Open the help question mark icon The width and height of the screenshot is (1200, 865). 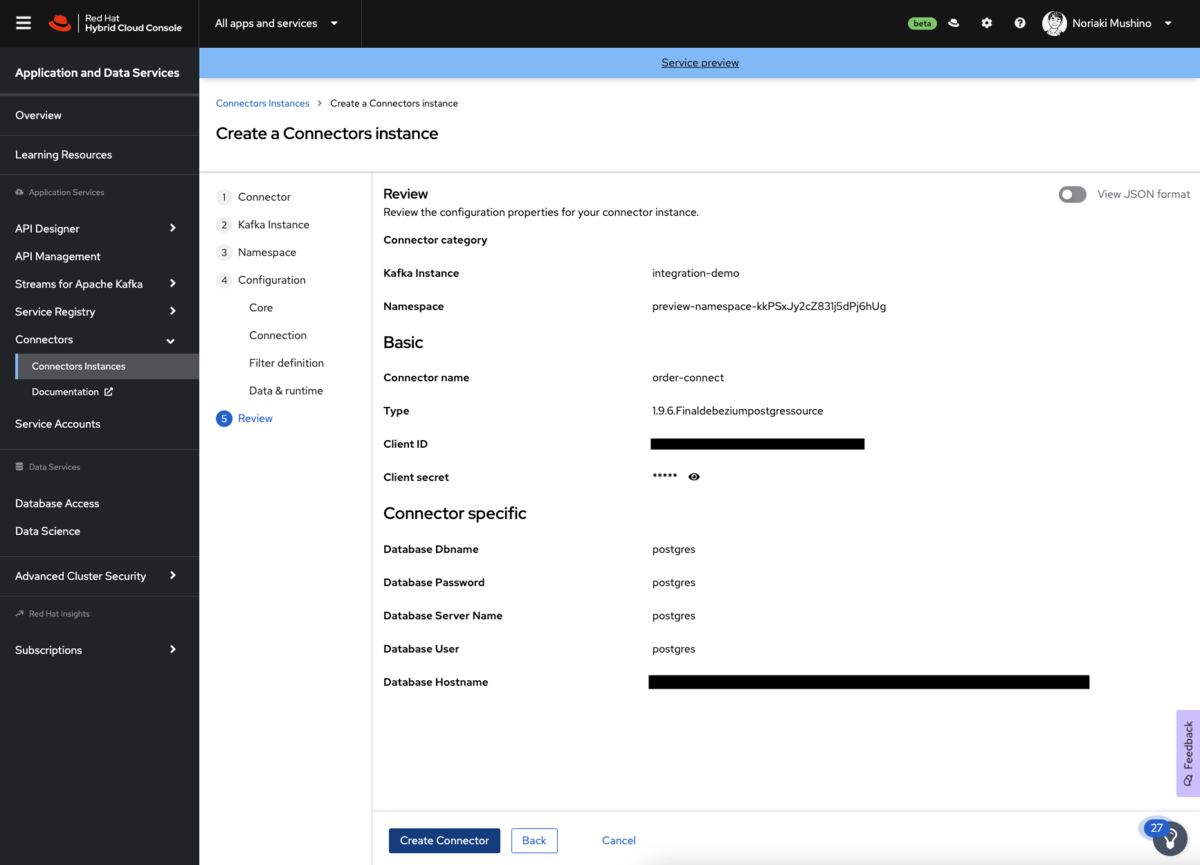(1020, 23)
